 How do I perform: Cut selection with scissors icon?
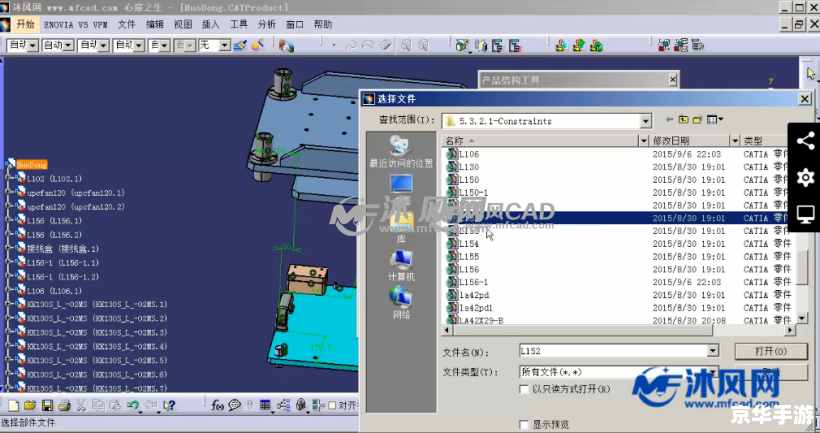[x=81, y=405]
